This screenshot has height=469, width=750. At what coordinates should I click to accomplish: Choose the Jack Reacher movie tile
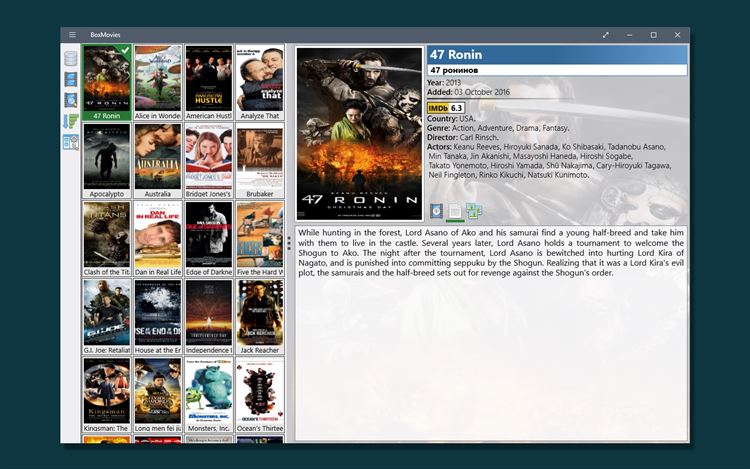(x=260, y=316)
